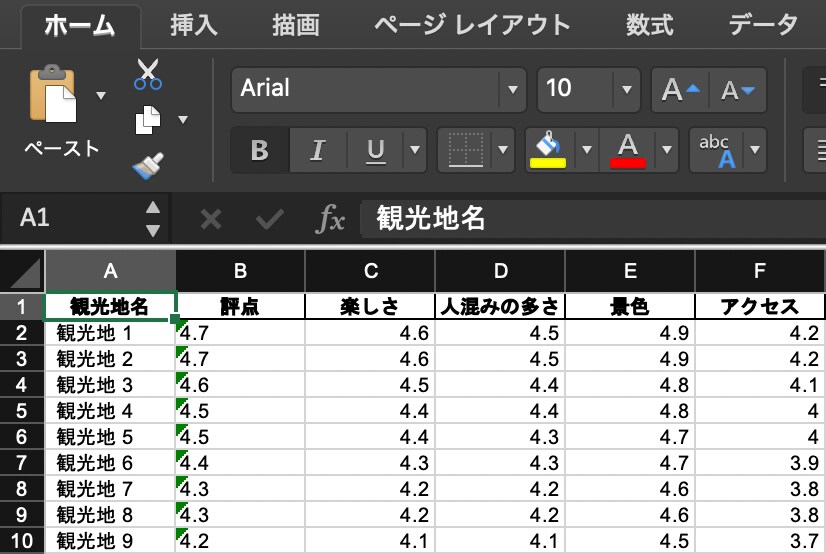Select column F header
The width and height of the screenshot is (826, 554).
[x=760, y=271]
